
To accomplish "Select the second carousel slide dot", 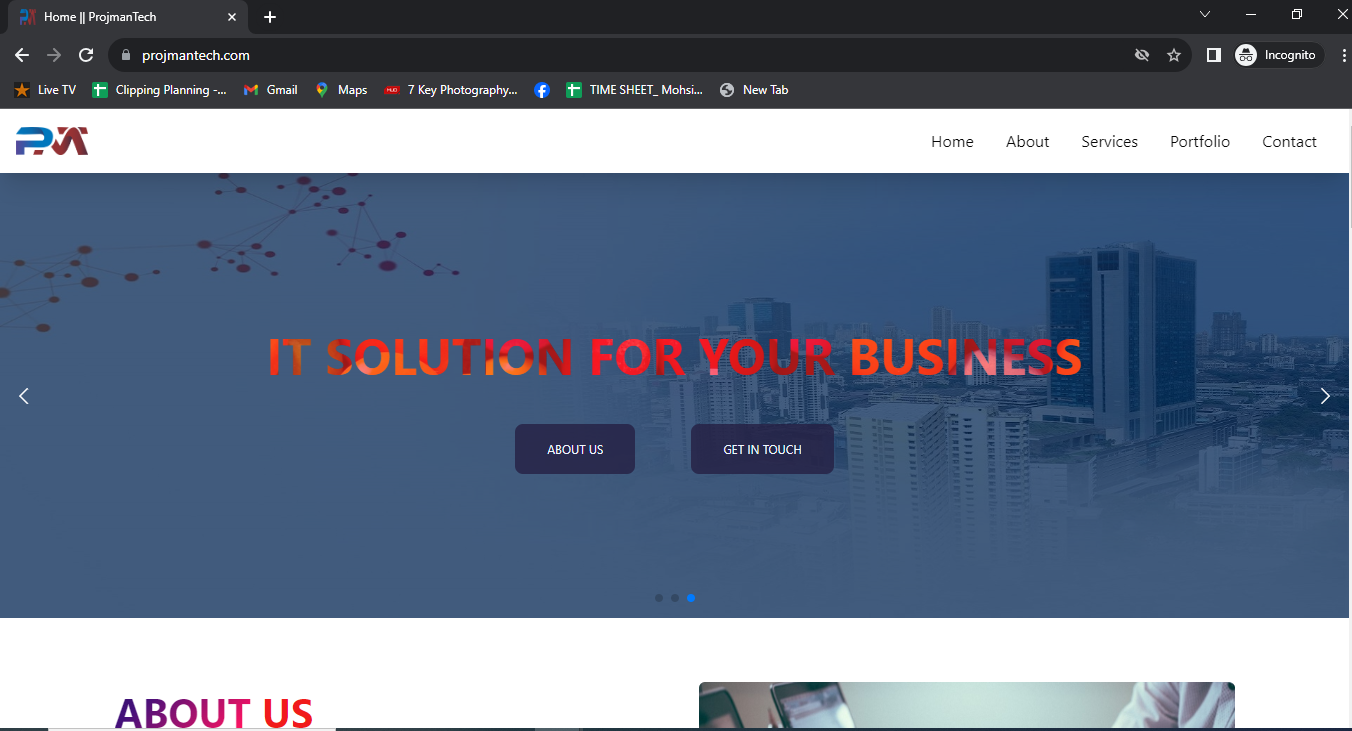I will (675, 598).
